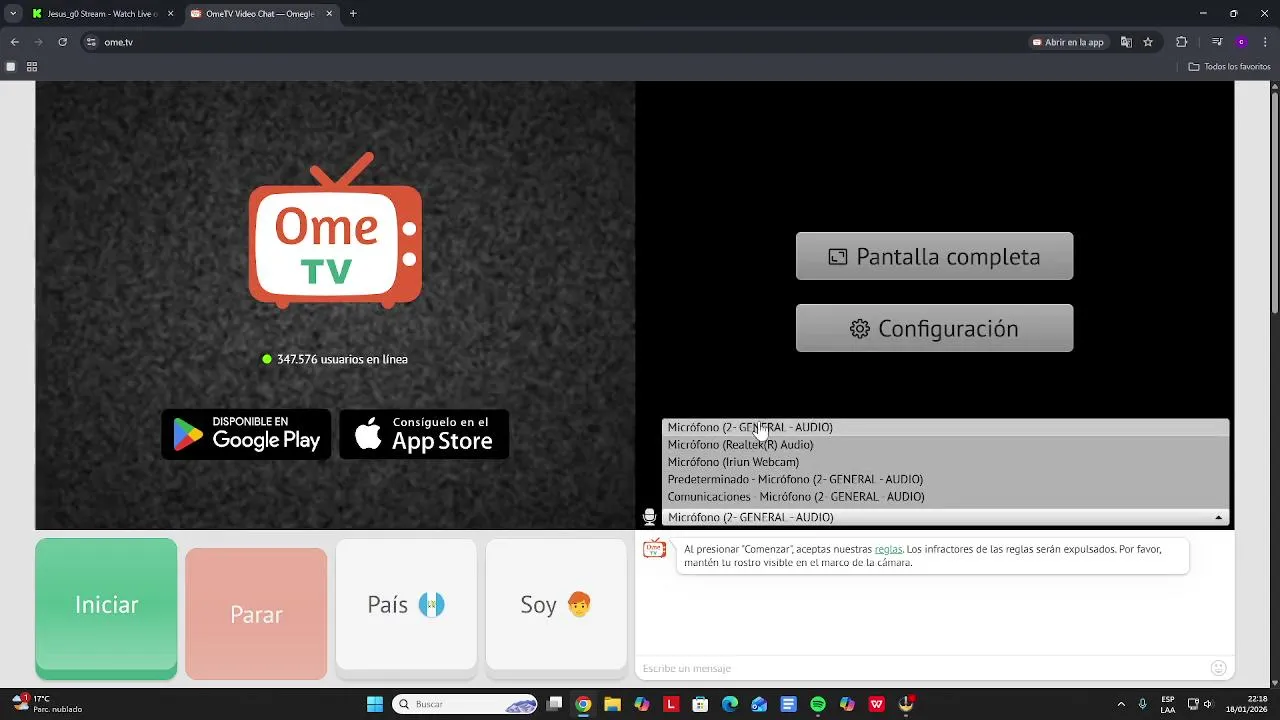This screenshot has height=720, width=1280.
Task: Click the Escribe un mensaje field
Action: 920,668
